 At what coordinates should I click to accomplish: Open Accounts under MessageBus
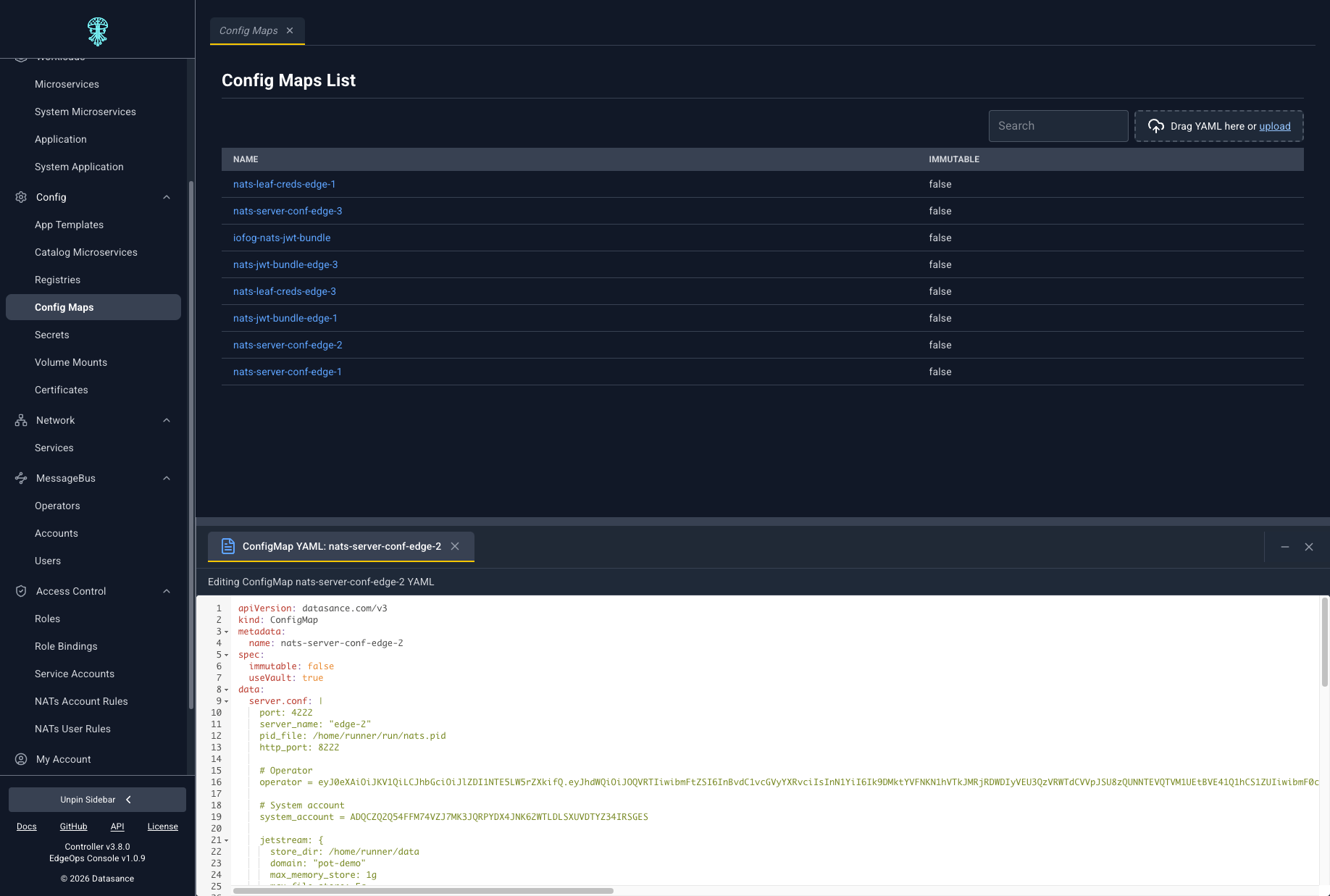57,533
